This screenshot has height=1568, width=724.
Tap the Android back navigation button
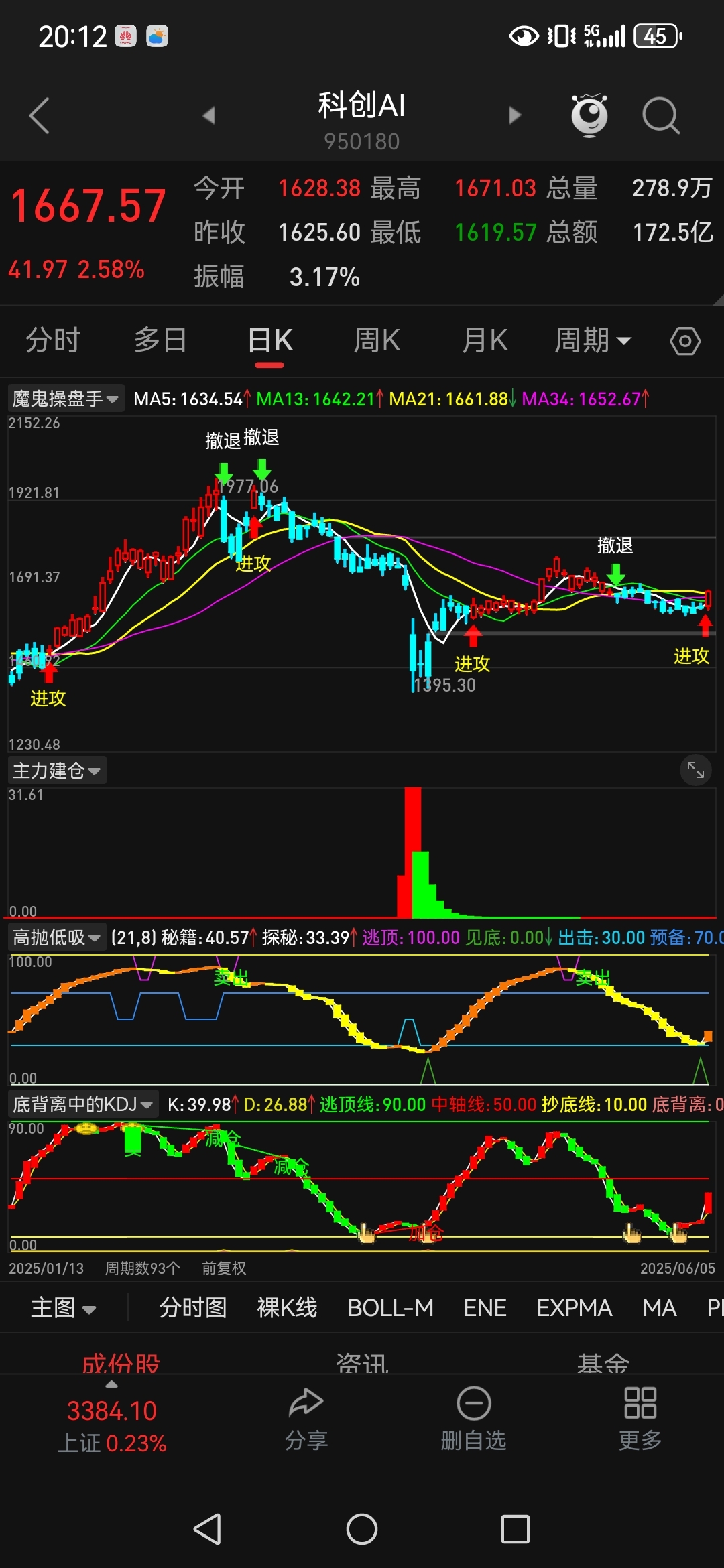click(207, 1529)
